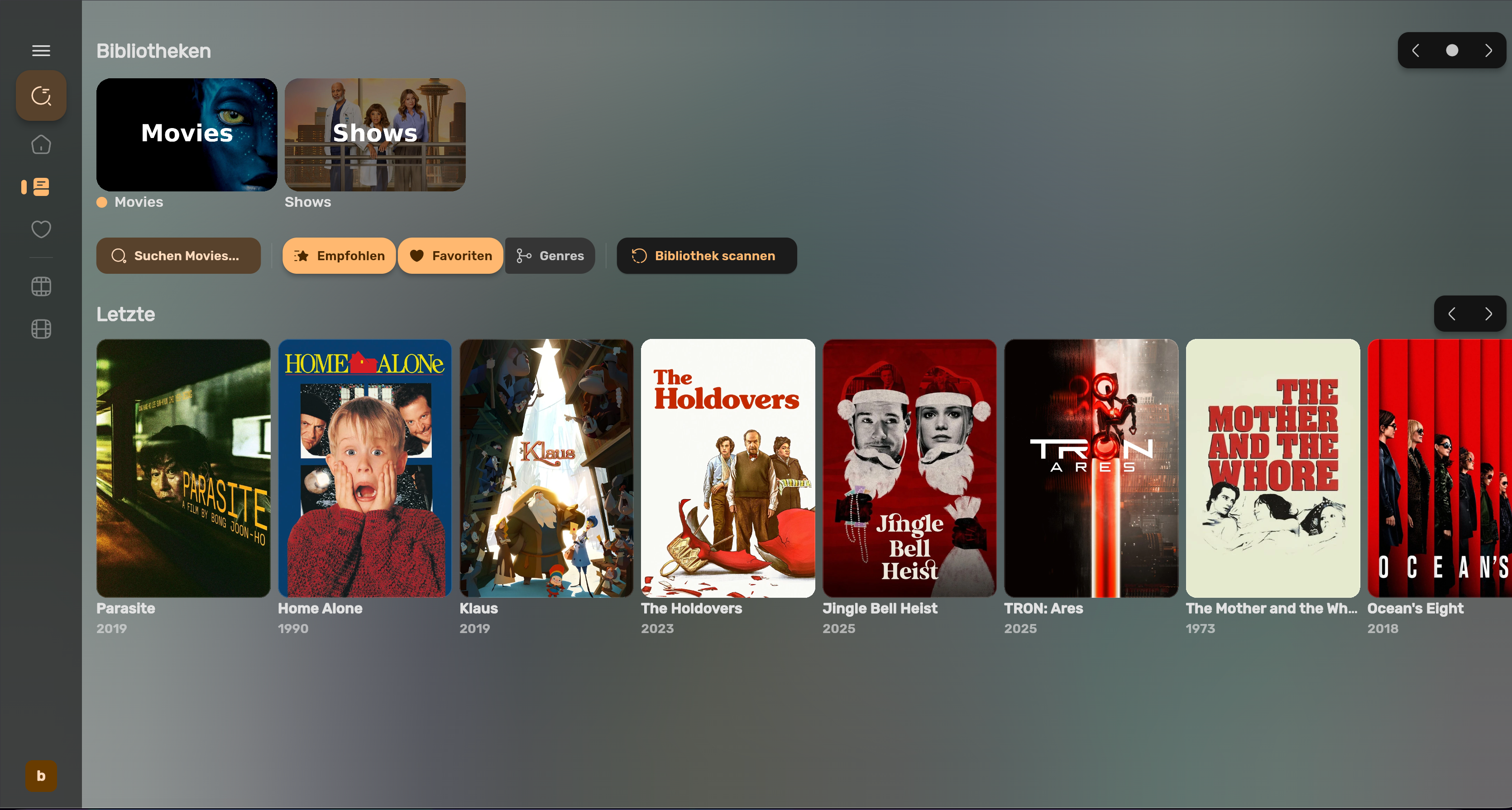The image size is (1512, 810).
Task: Open the film strip icon in sidebar
Action: tap(41, 329)
